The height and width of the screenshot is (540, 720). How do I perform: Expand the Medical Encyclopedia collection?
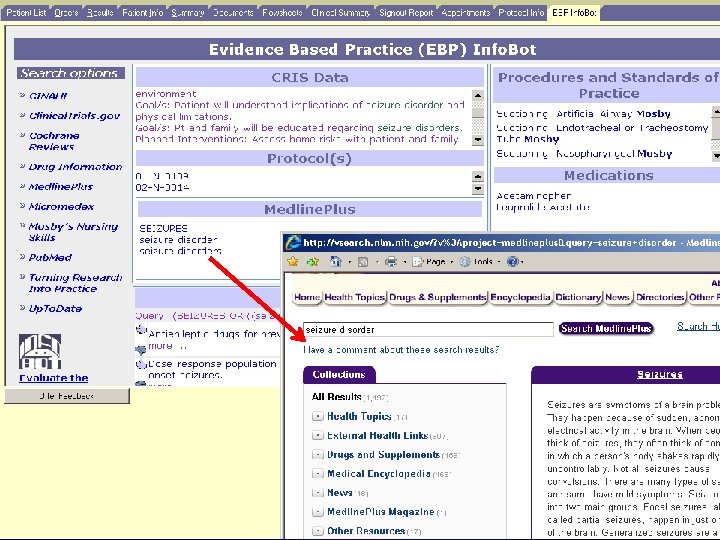(x=317, y=473)
